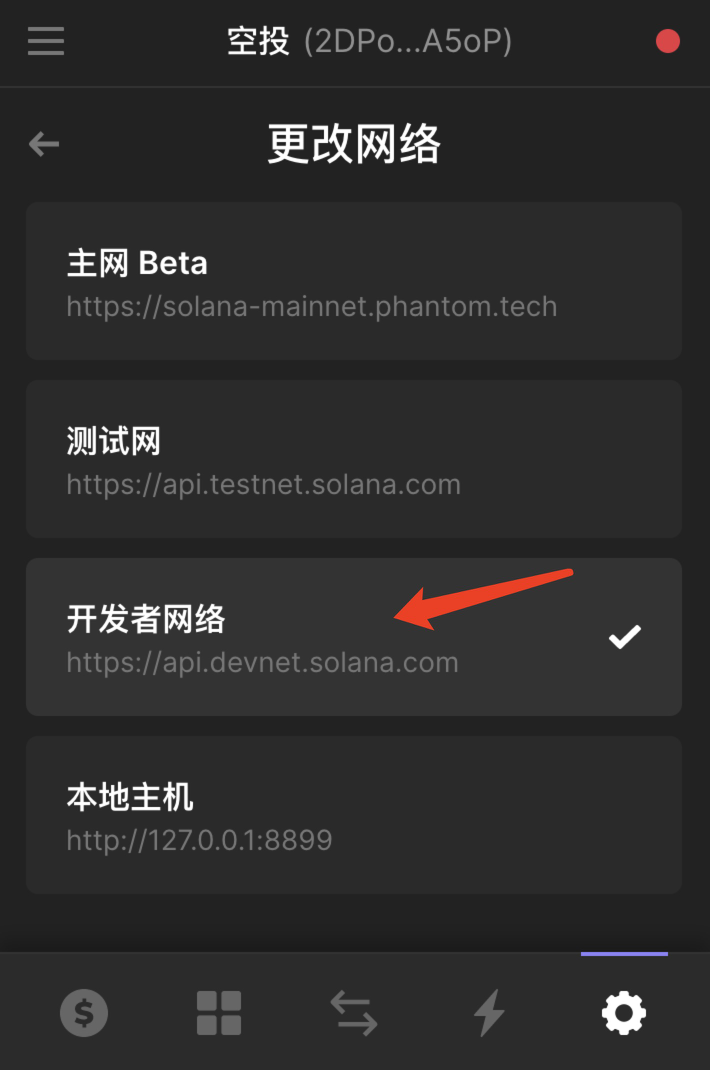The image size is (710, 1070).
Task: Click the 更改网络 page heading
Action: 354,145
